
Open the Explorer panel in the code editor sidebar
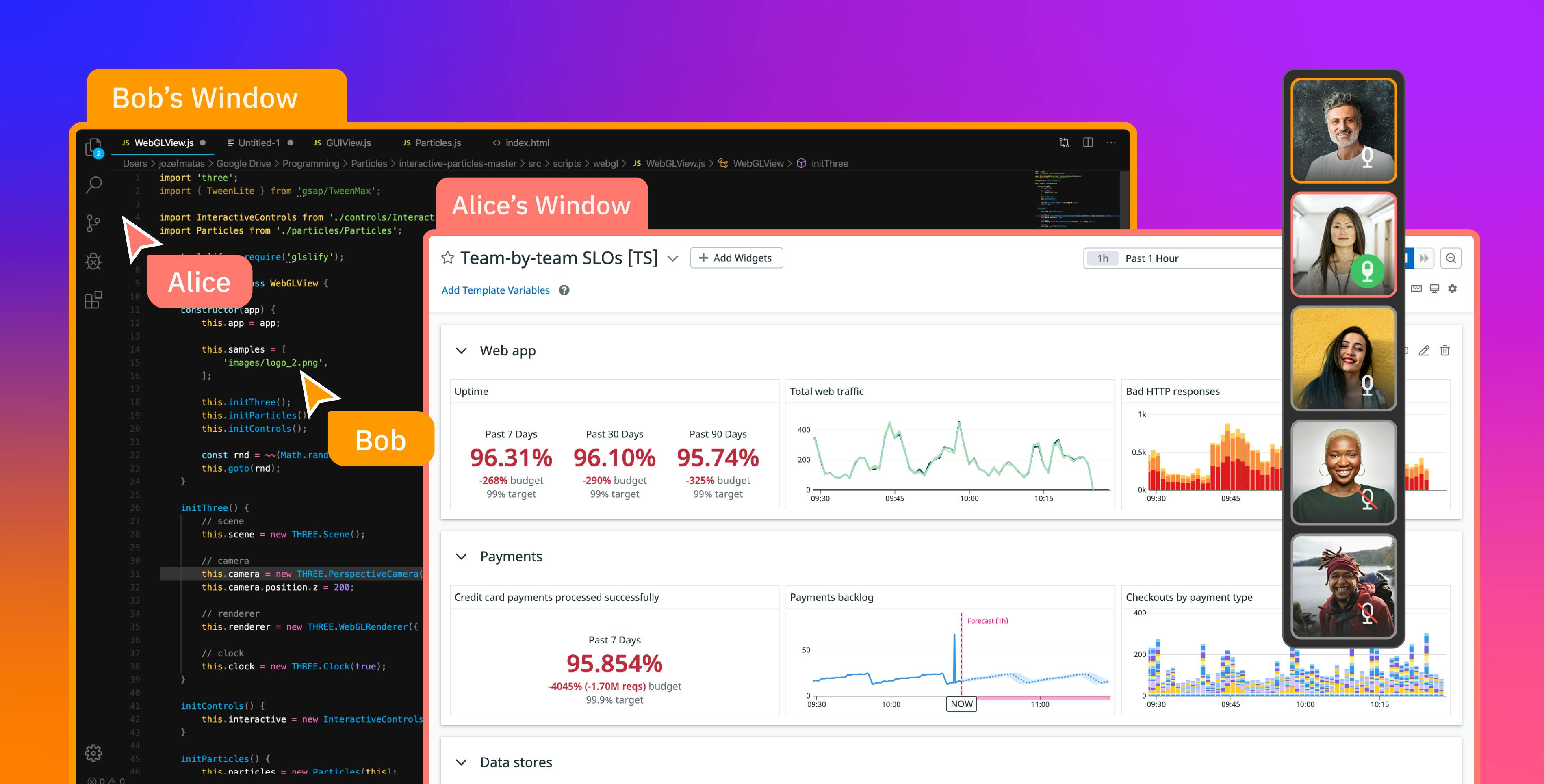tap(93, 147)
